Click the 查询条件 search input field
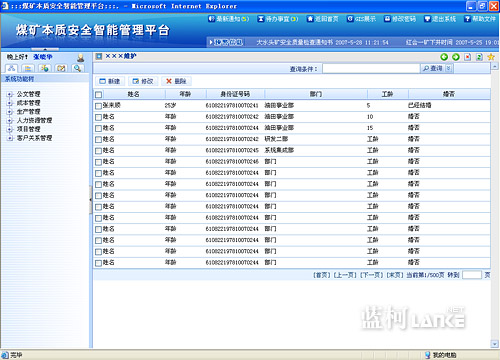The width and height of the screenshot is (500, 360). pos(371,68)
